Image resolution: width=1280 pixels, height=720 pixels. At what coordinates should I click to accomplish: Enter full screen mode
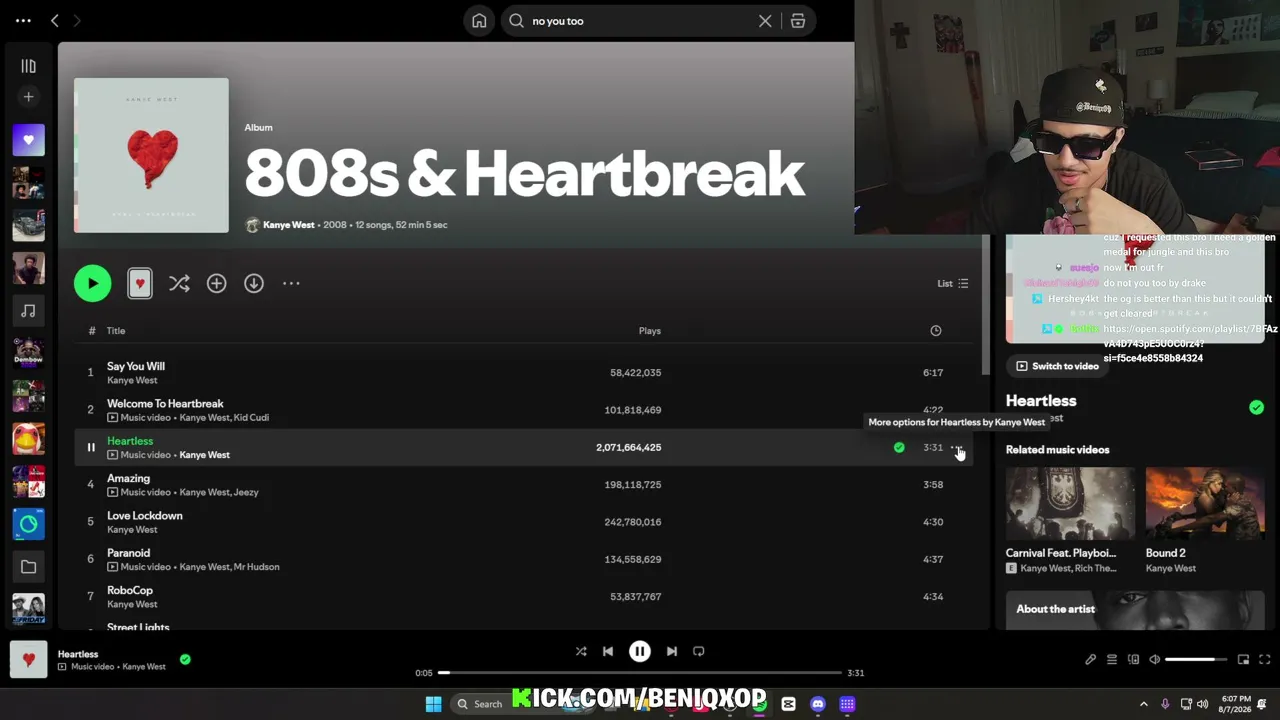1265,660
